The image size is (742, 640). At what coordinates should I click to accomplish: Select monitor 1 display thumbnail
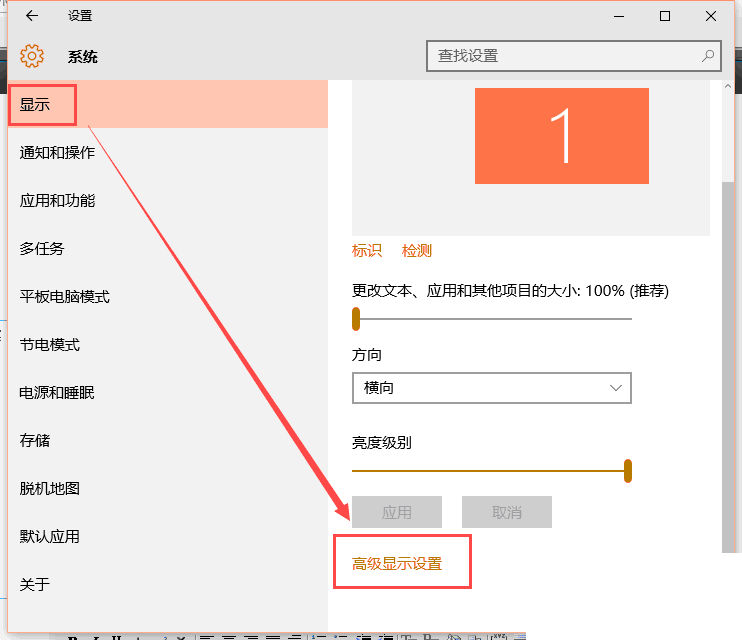561,136
